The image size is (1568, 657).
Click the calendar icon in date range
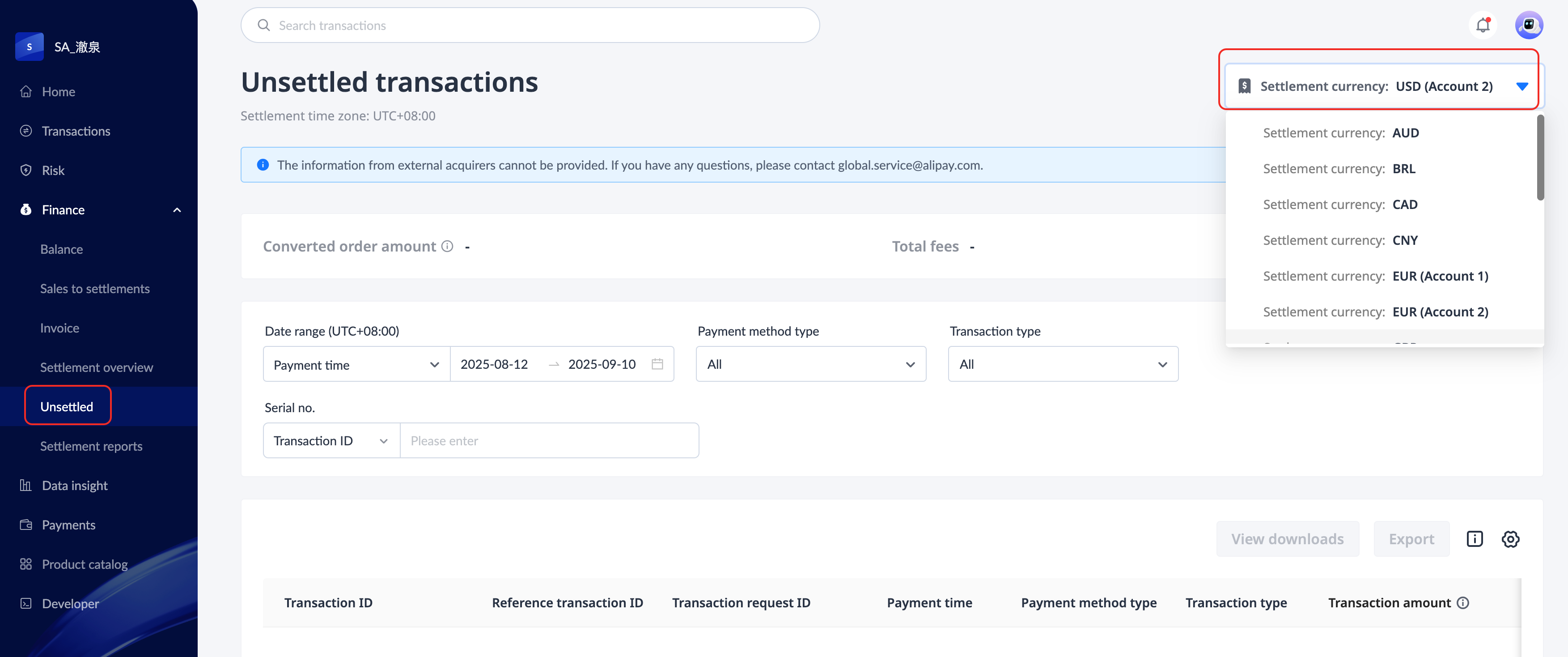point(657,364)
